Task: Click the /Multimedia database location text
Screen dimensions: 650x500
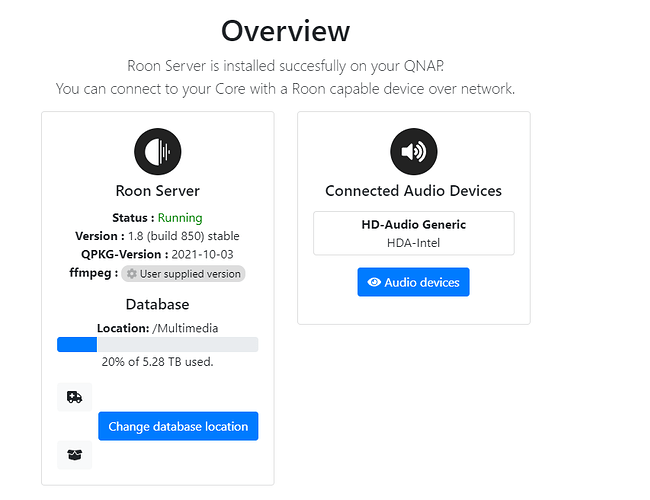Action: (x=185, y=328)
